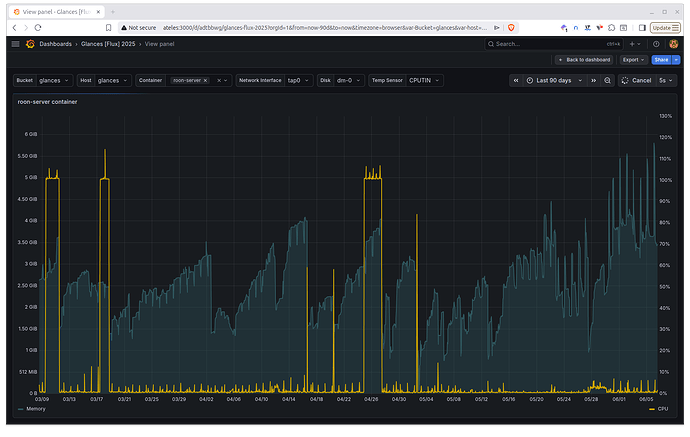
Task: Open the Export menu
Action: coord(633,60)
